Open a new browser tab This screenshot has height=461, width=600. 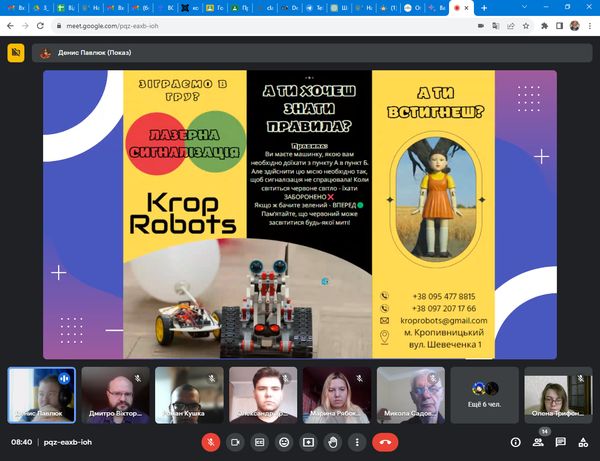tap(484, 8)
